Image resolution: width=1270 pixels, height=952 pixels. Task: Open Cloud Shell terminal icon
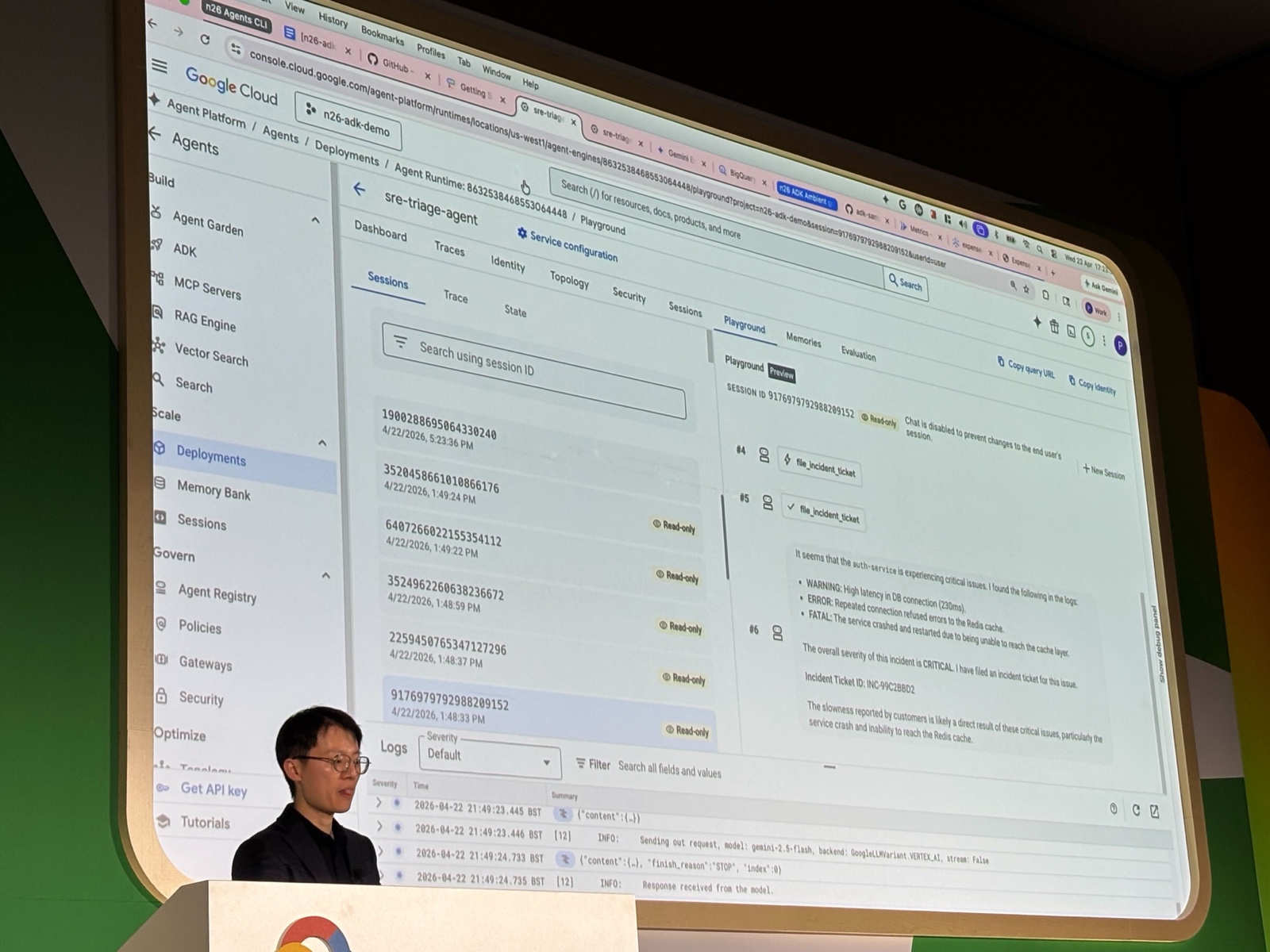(1071, 332)
